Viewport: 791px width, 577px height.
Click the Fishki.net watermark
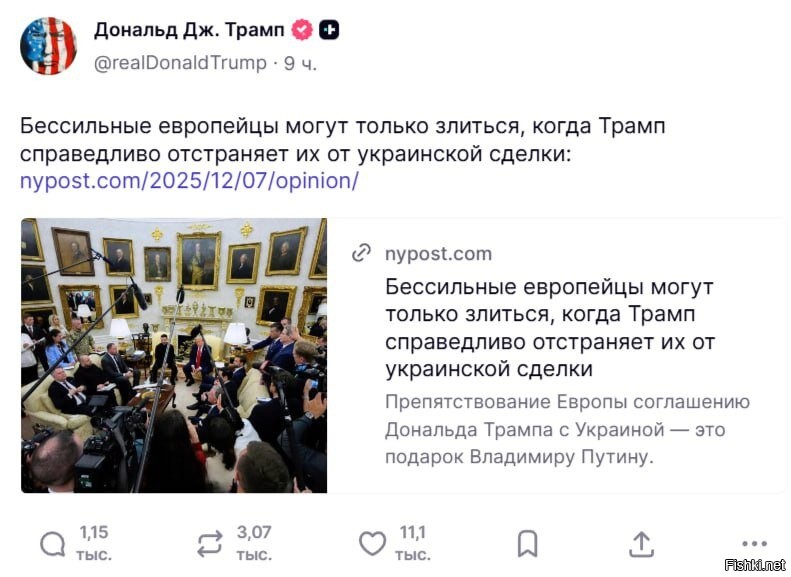click(x=755, y=564)
